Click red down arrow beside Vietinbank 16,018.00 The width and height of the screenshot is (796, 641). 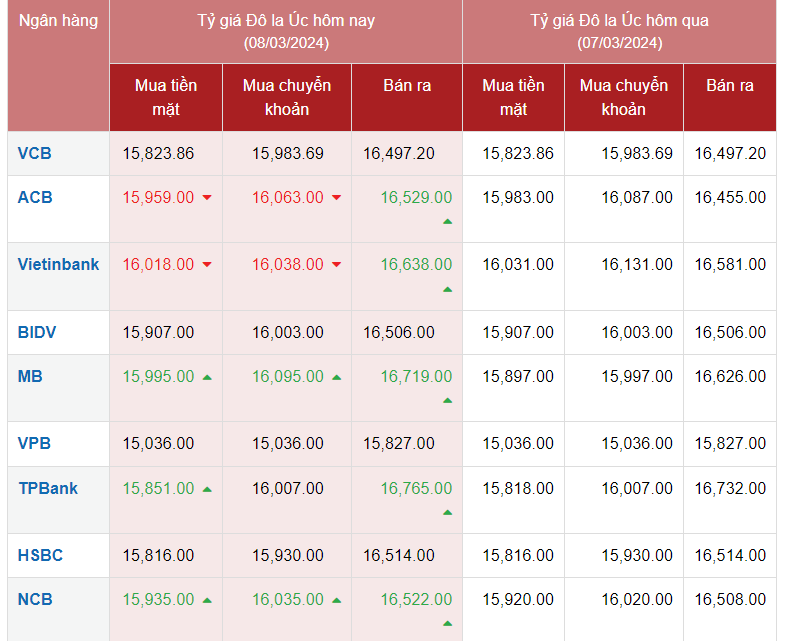pyautogui.click(x=207, y=265)
